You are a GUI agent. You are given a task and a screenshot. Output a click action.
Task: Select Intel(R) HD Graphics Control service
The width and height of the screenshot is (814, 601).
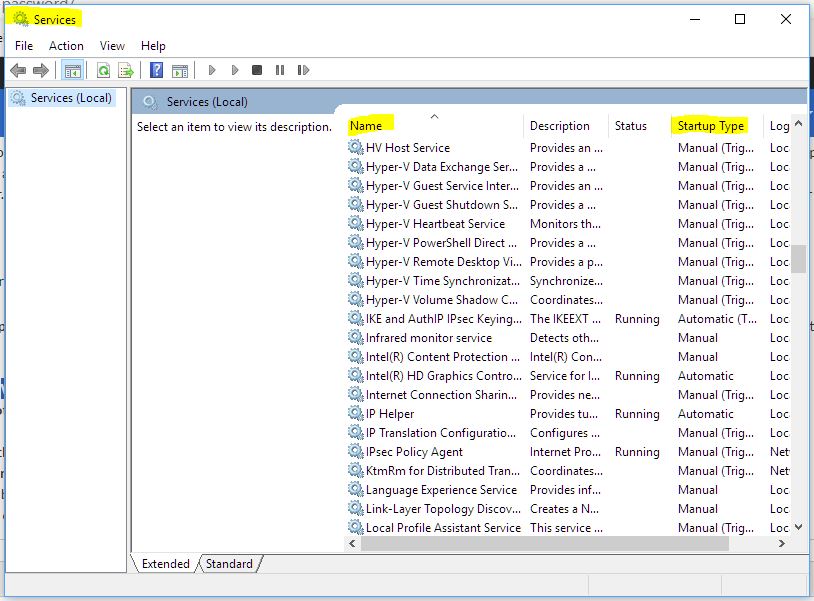(568, 376)
